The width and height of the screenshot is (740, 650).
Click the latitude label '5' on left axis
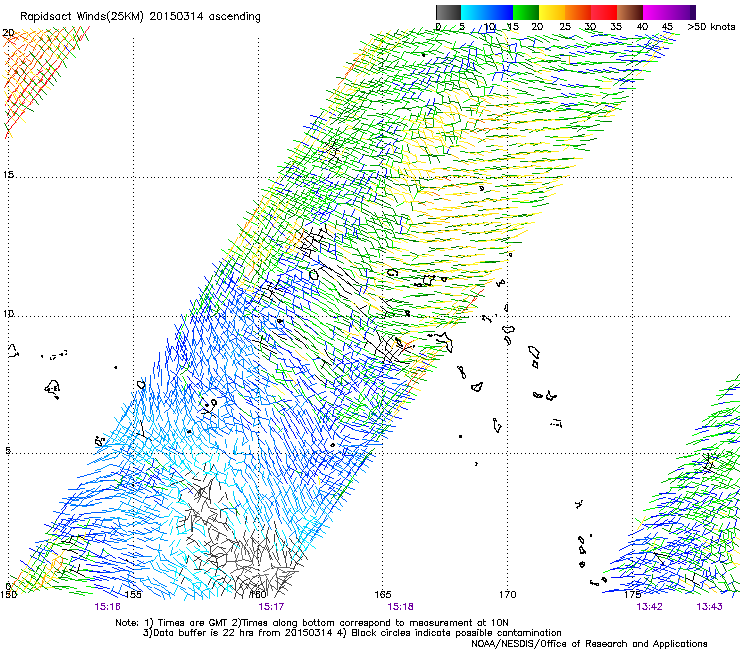[x=8, y=451]
